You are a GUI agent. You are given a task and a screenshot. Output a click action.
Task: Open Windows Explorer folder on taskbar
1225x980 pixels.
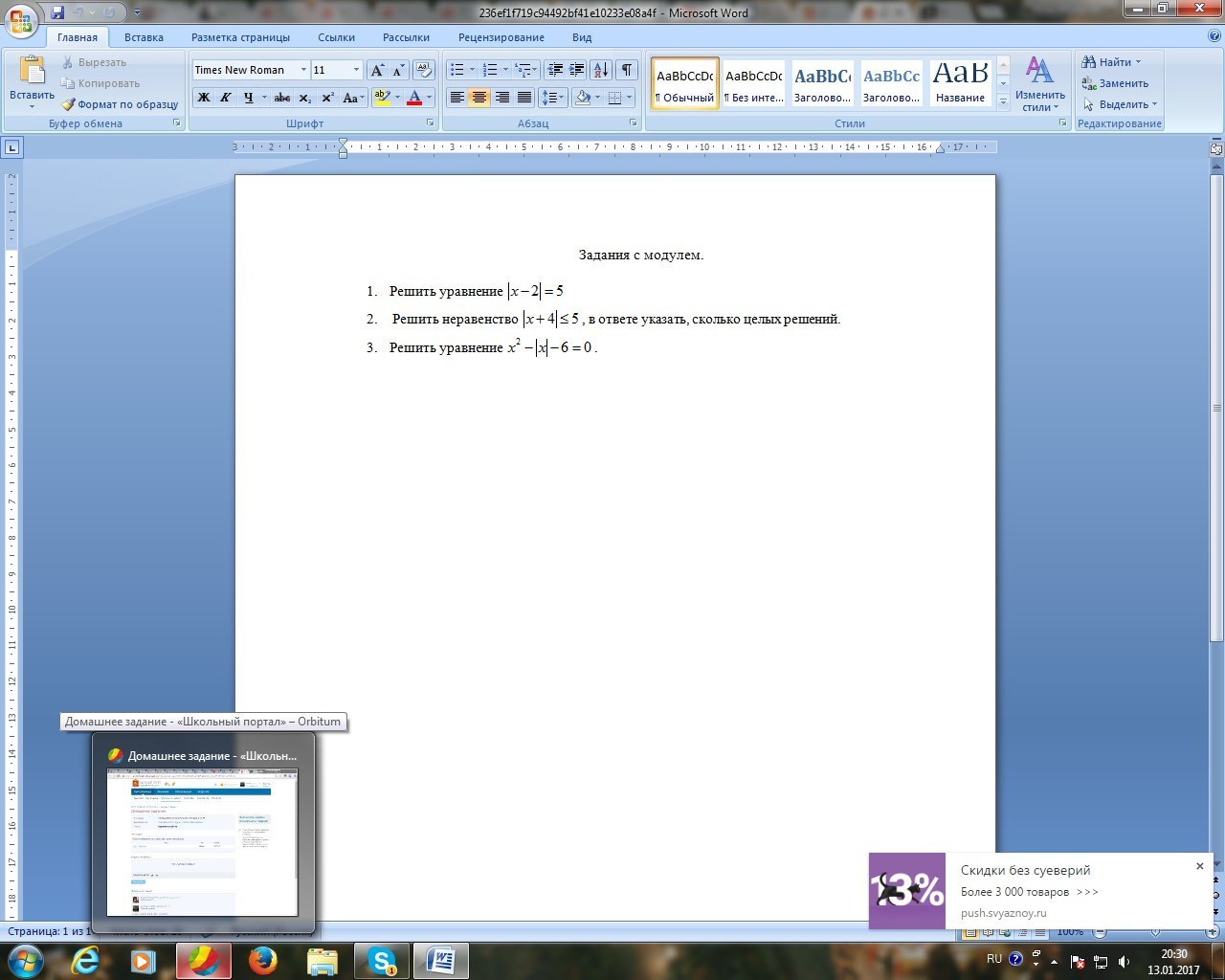pyautogui.click(x=323, y=960)
